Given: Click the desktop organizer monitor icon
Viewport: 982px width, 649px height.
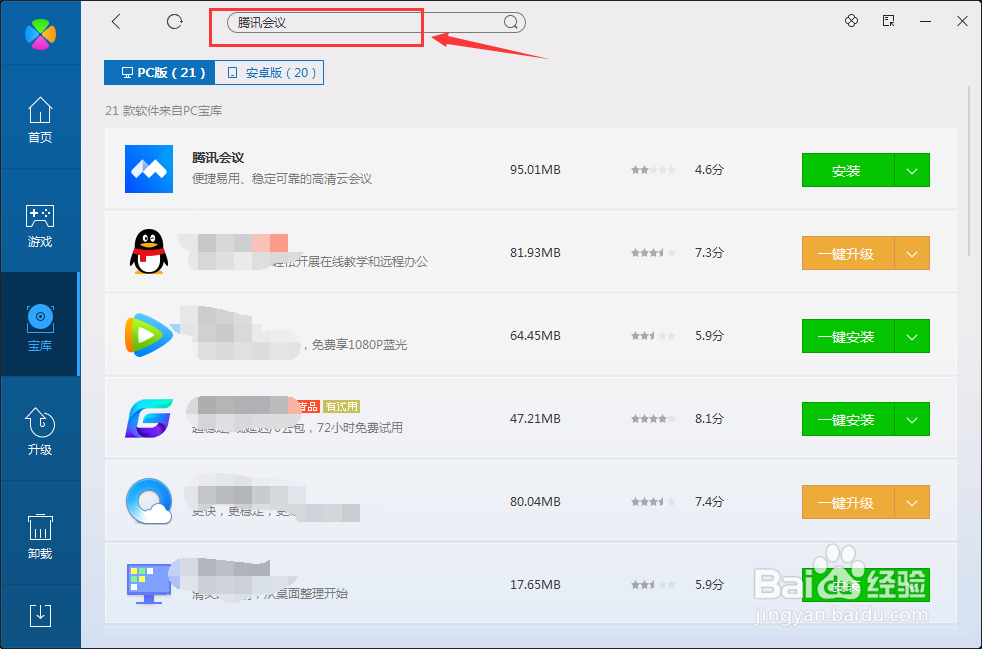Looking at the screenshot, I should 149,583.
